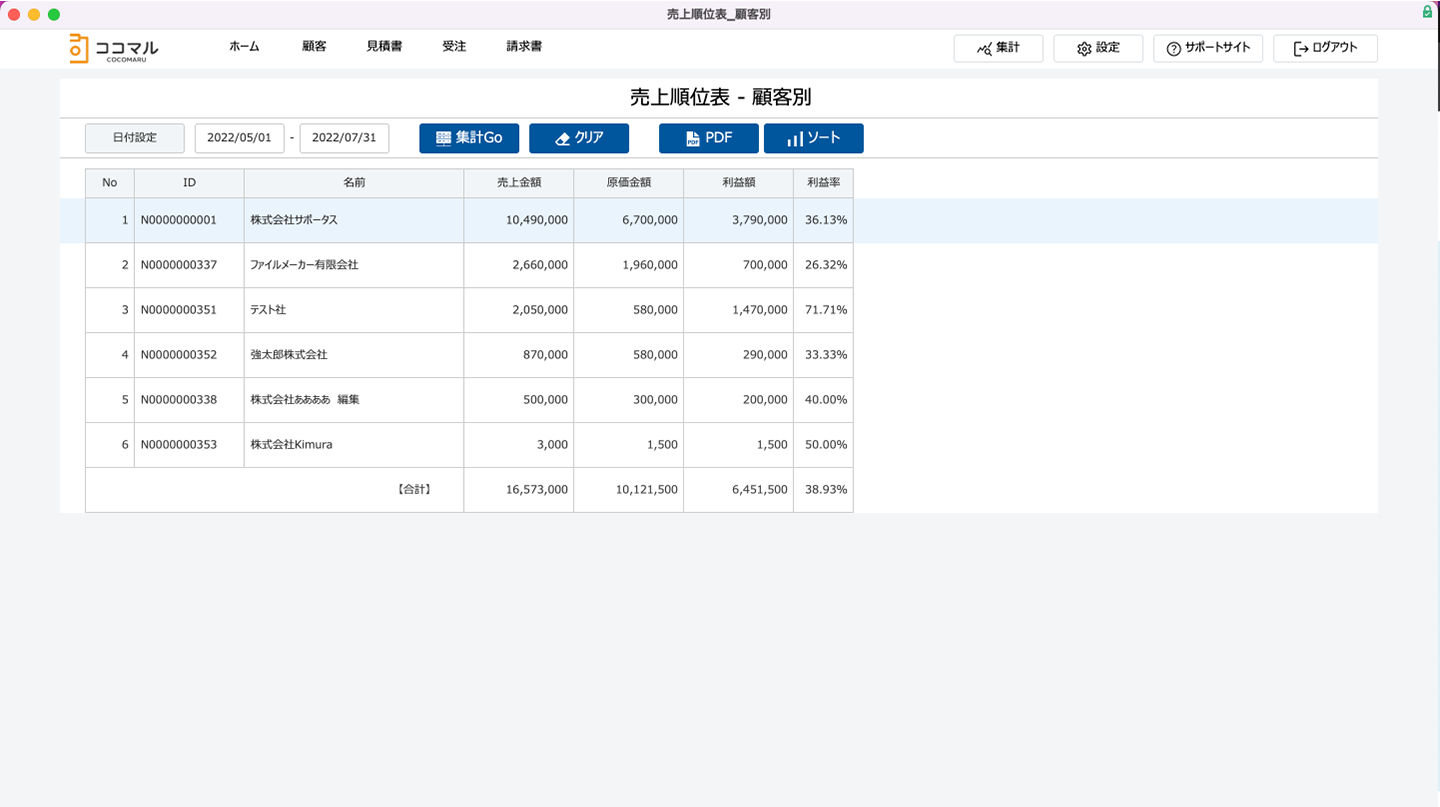
Task: Click the PDF document icon
Action: [x=692, y=138]
